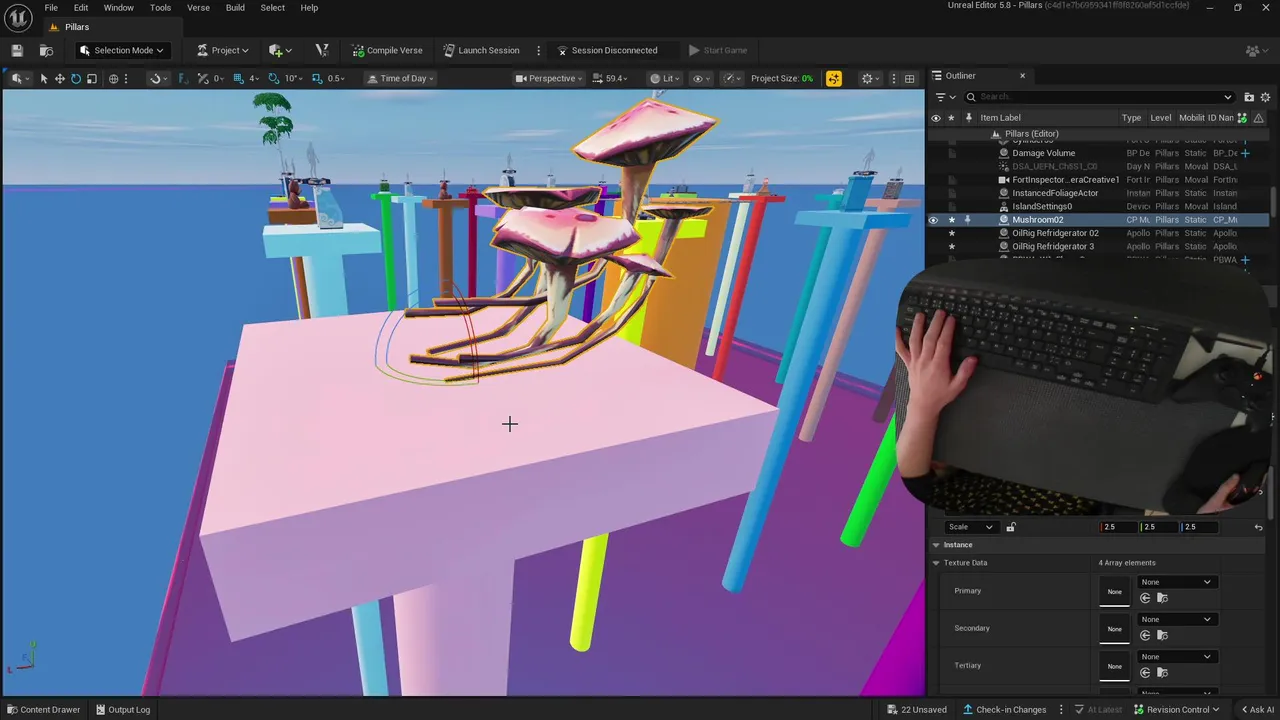
Task: Open Project dropdown
Action: point(222,50)
